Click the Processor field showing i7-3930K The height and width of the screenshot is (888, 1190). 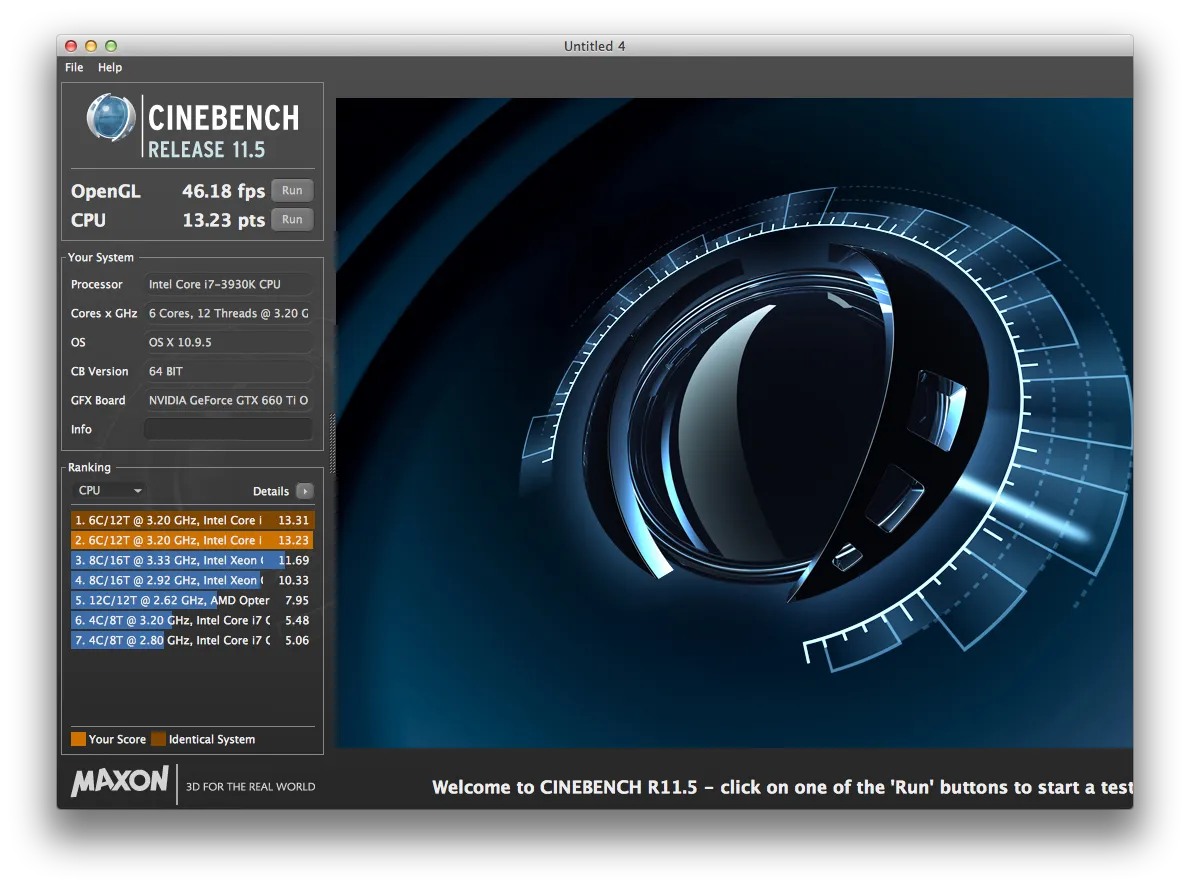229,284
